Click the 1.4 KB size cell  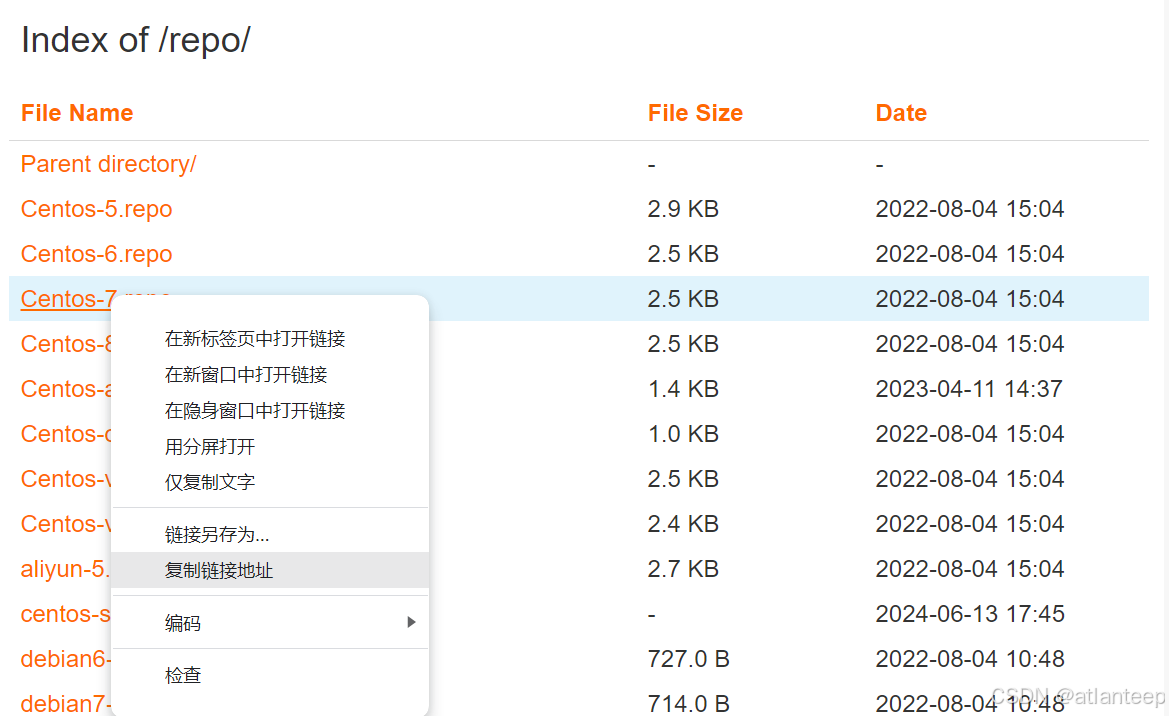683,389
